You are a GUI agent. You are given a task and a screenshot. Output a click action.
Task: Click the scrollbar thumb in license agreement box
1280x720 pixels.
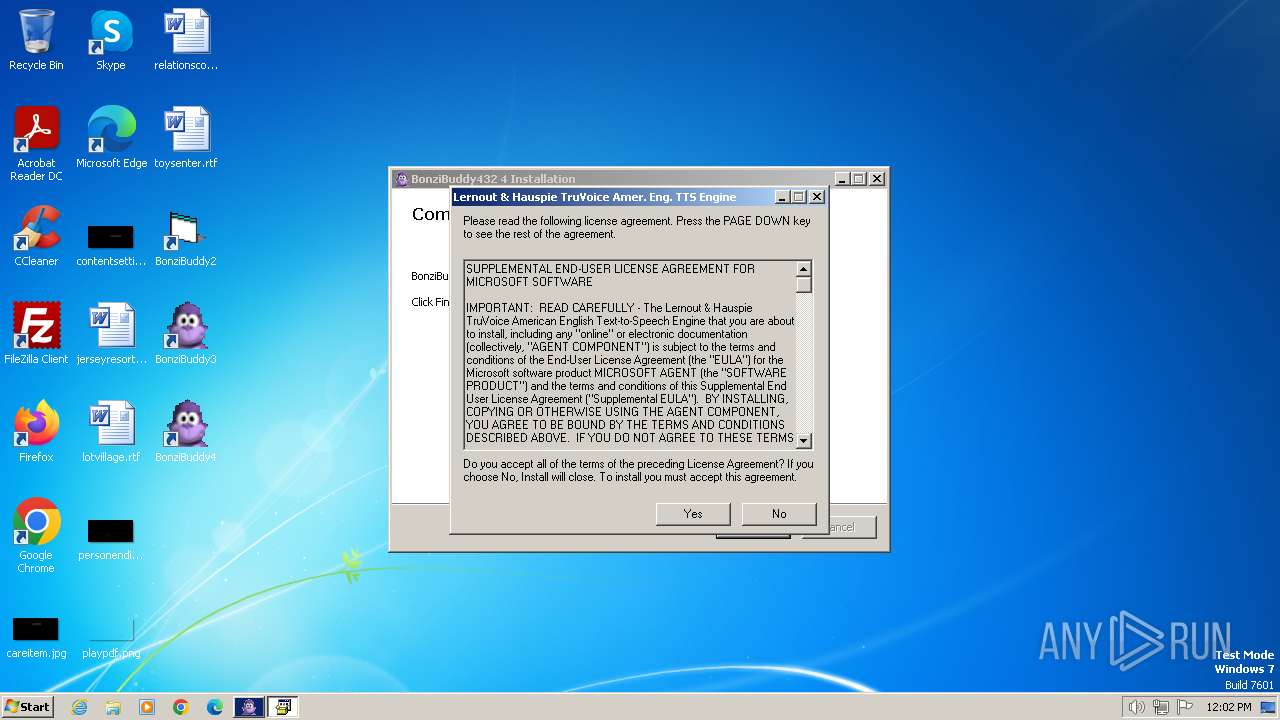(x=803, y=284)
